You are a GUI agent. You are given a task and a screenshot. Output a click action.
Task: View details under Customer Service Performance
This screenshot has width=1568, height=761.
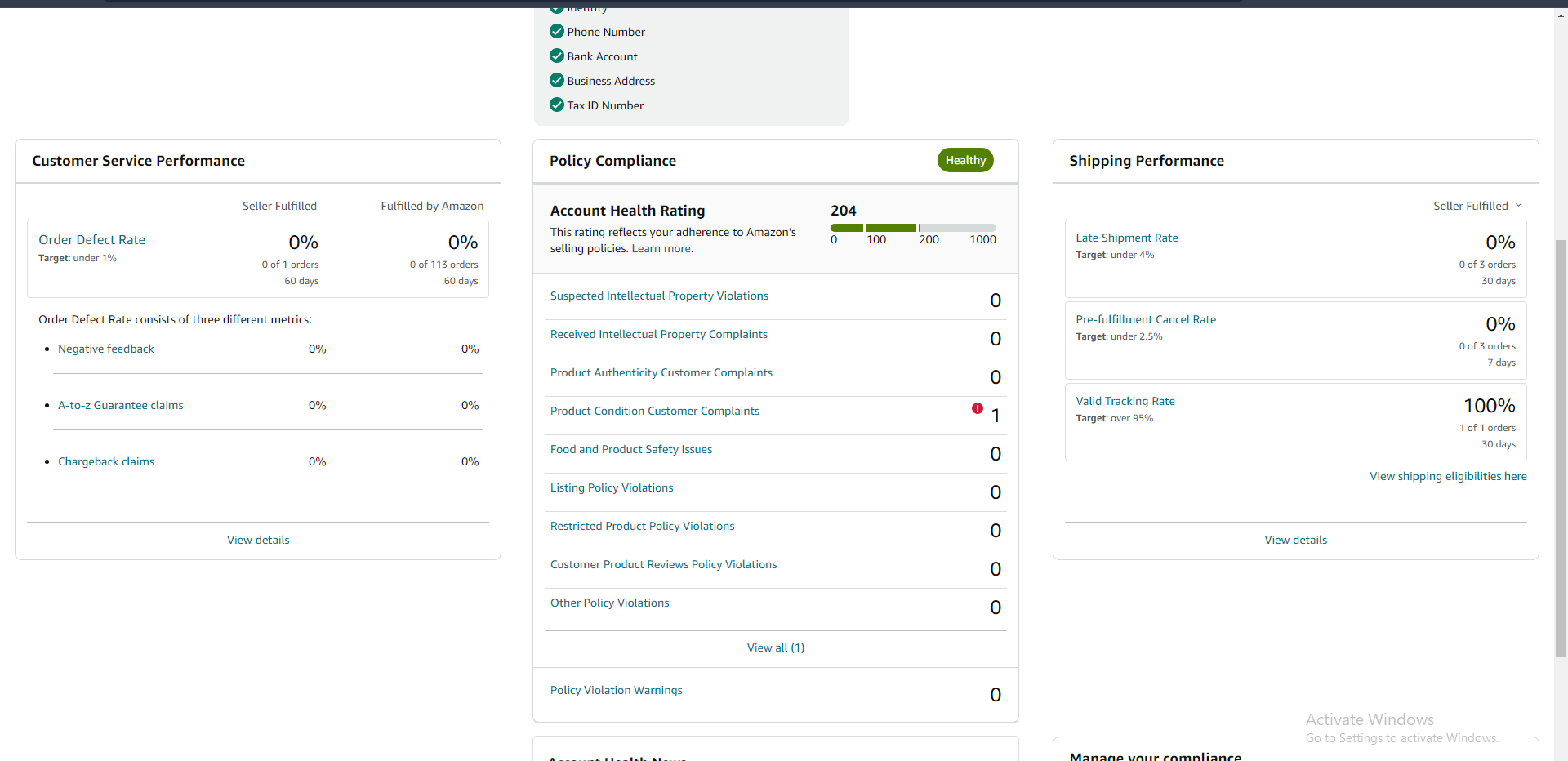tap(258, 540)
